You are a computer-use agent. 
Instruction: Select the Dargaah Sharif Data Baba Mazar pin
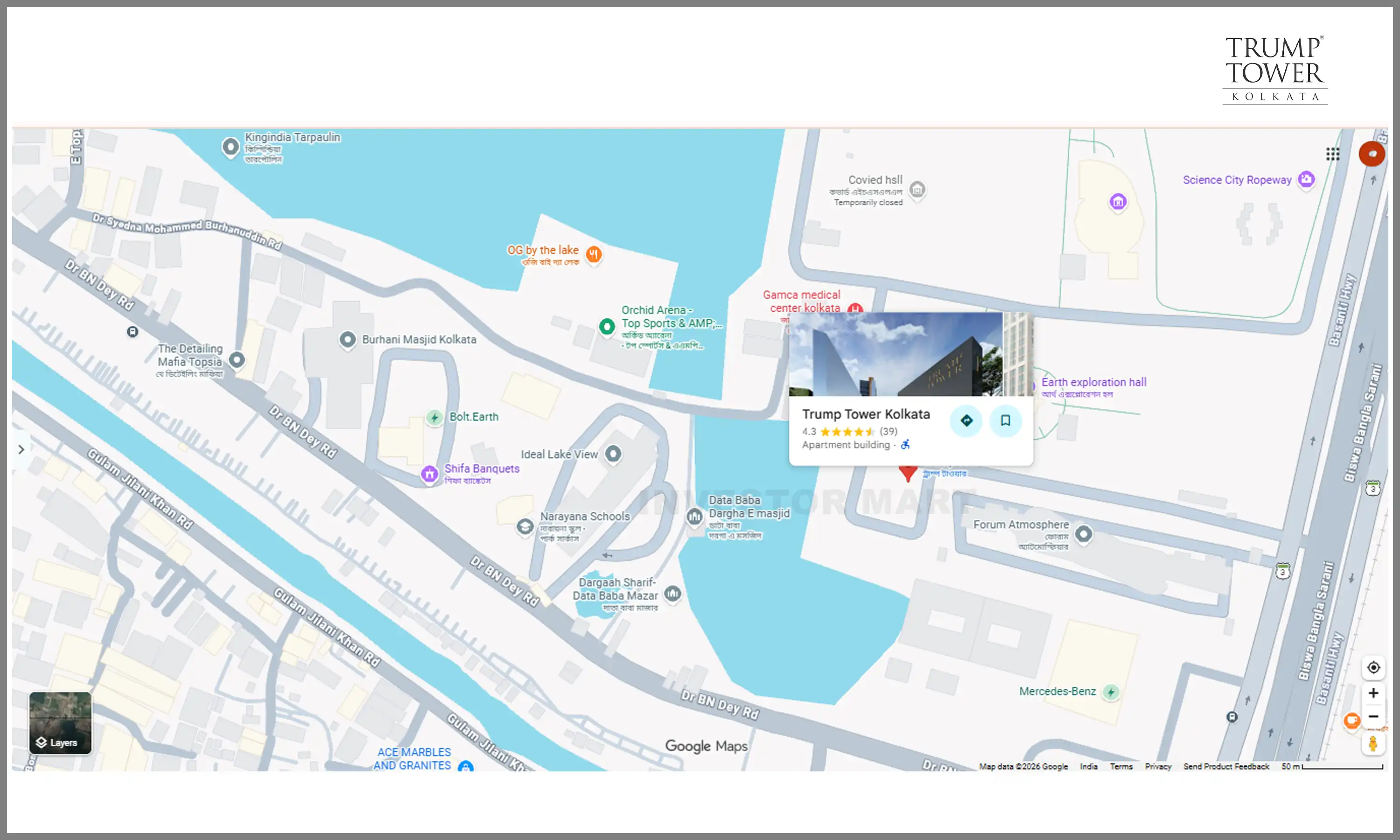[673, 594]
